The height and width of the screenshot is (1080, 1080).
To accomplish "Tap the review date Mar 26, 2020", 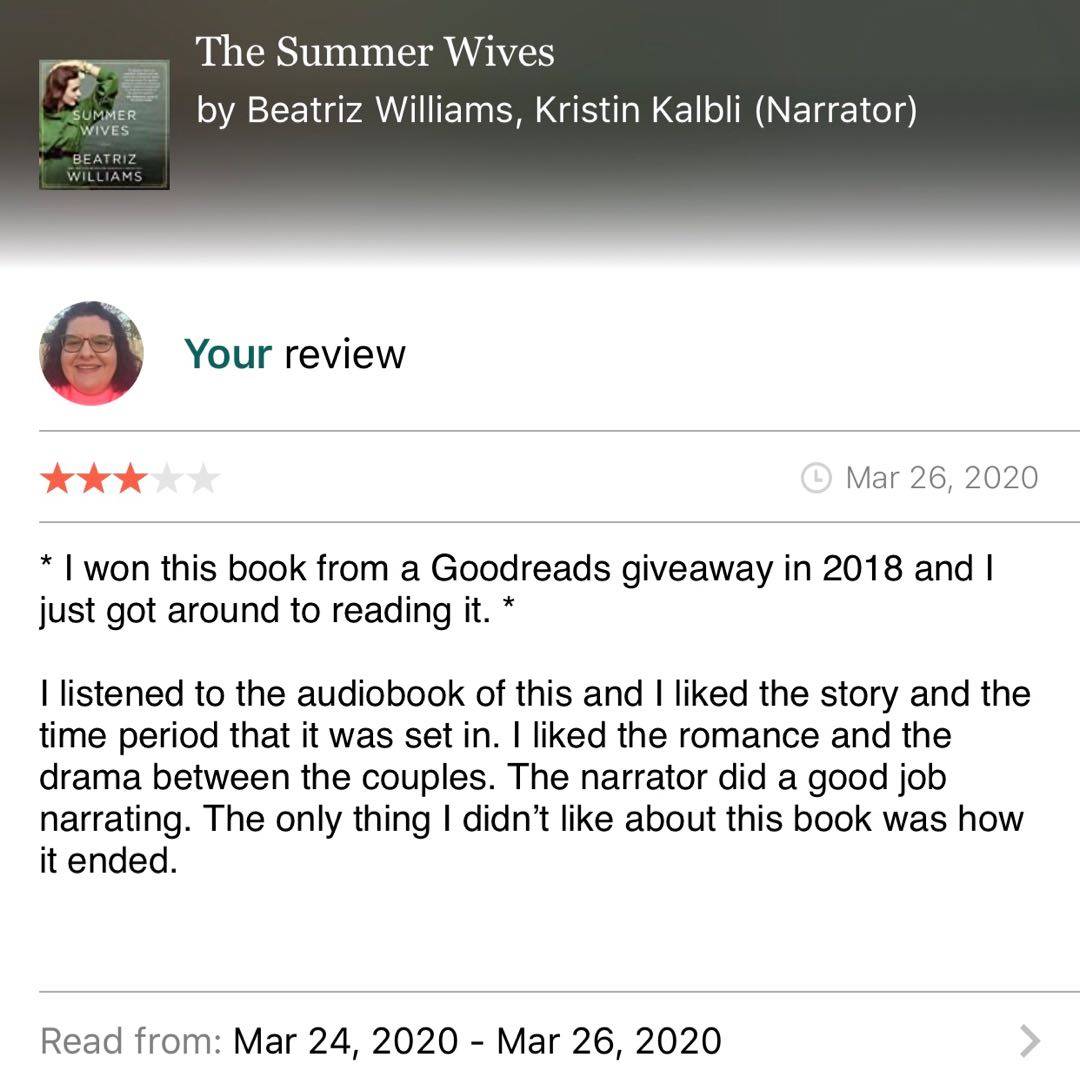I will tap(941, 478).
